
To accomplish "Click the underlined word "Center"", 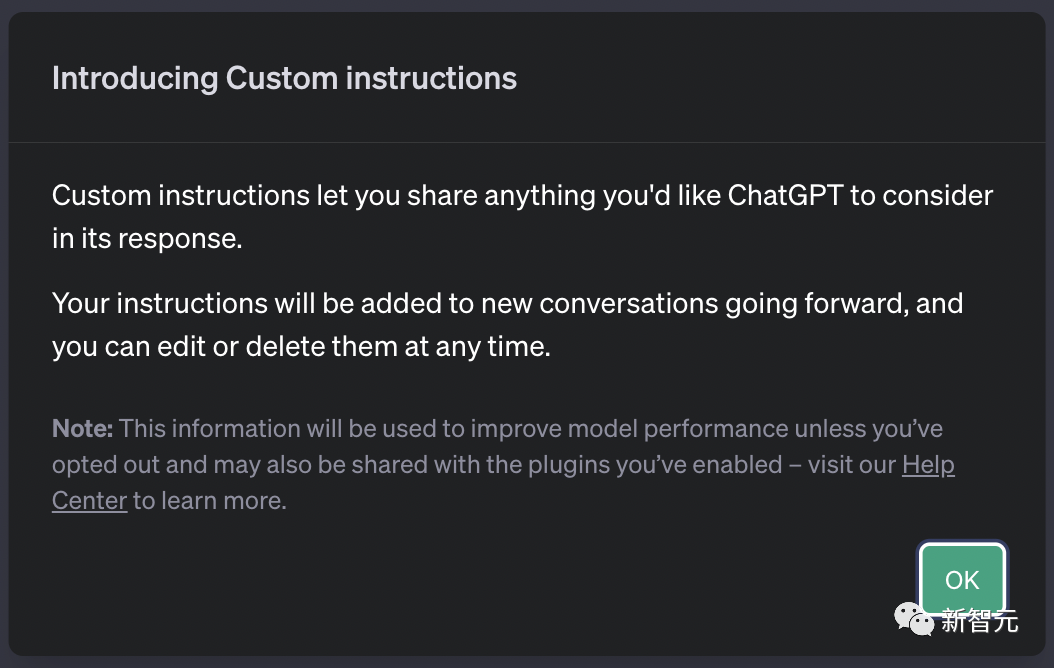I will coord(89,501).
